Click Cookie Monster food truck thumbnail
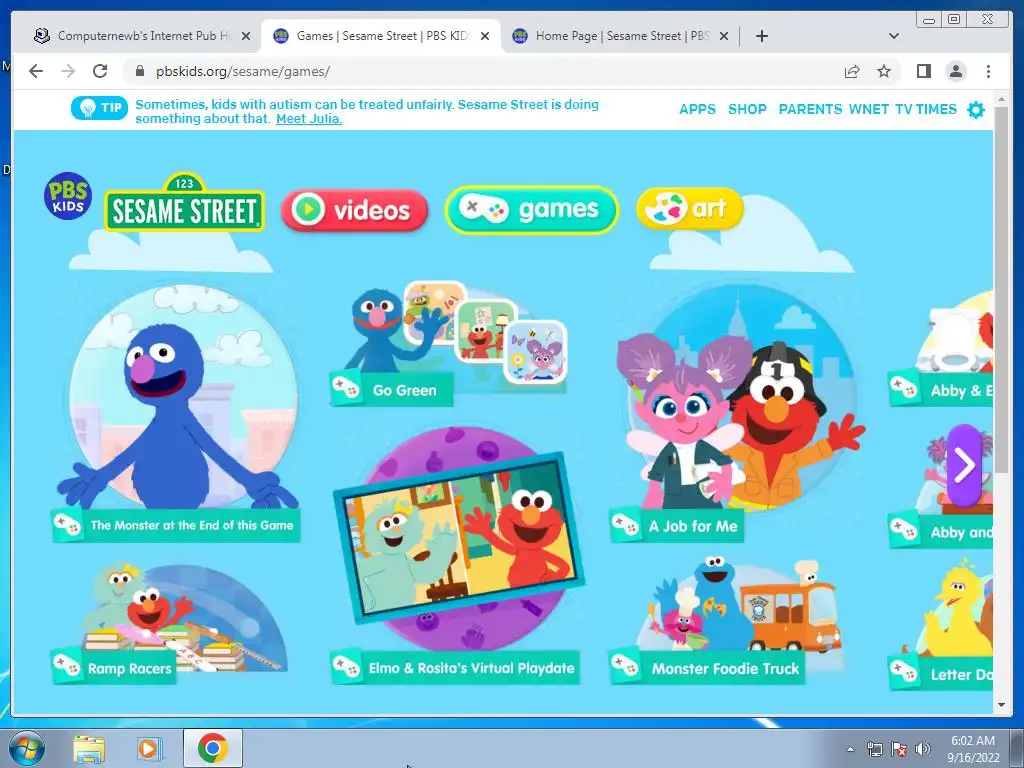This screenshot has width=1024, height=768. point(741,604)
